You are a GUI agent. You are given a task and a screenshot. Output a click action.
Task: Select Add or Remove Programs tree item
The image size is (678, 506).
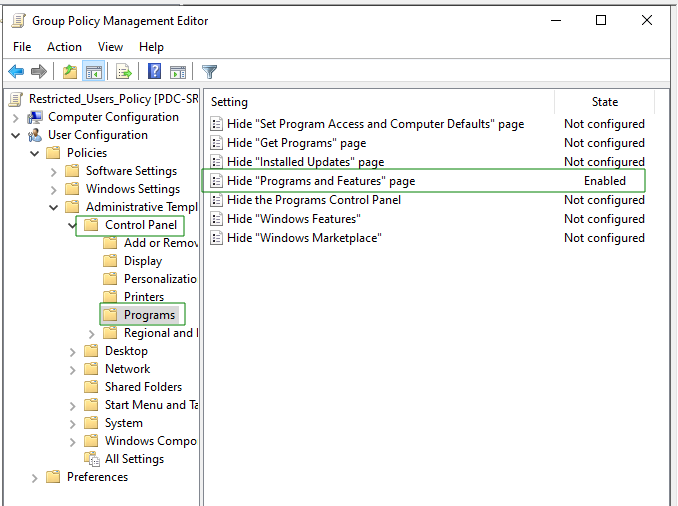coord(161,243)
